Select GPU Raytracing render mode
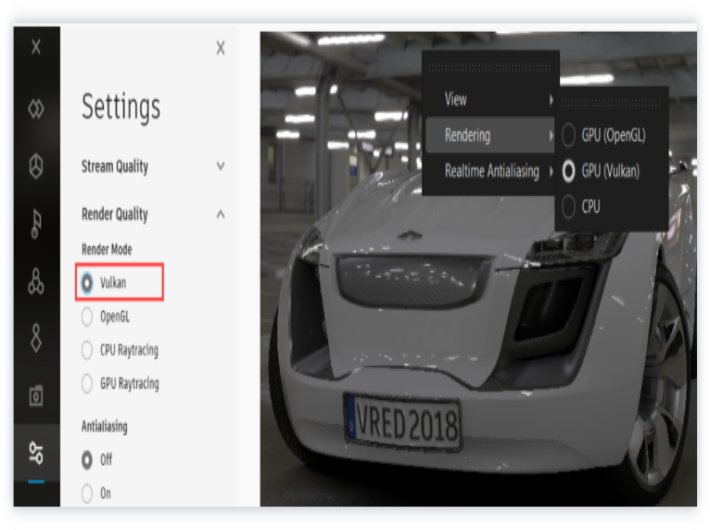This screenshot has height=530, width=710. tap(120, 384)
